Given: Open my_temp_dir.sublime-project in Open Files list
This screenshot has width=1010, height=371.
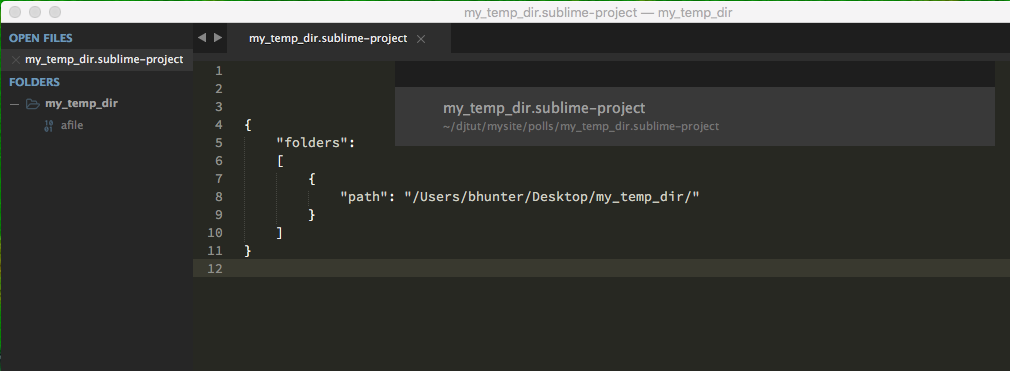Looking at the screenshot, I should point(104,60).
